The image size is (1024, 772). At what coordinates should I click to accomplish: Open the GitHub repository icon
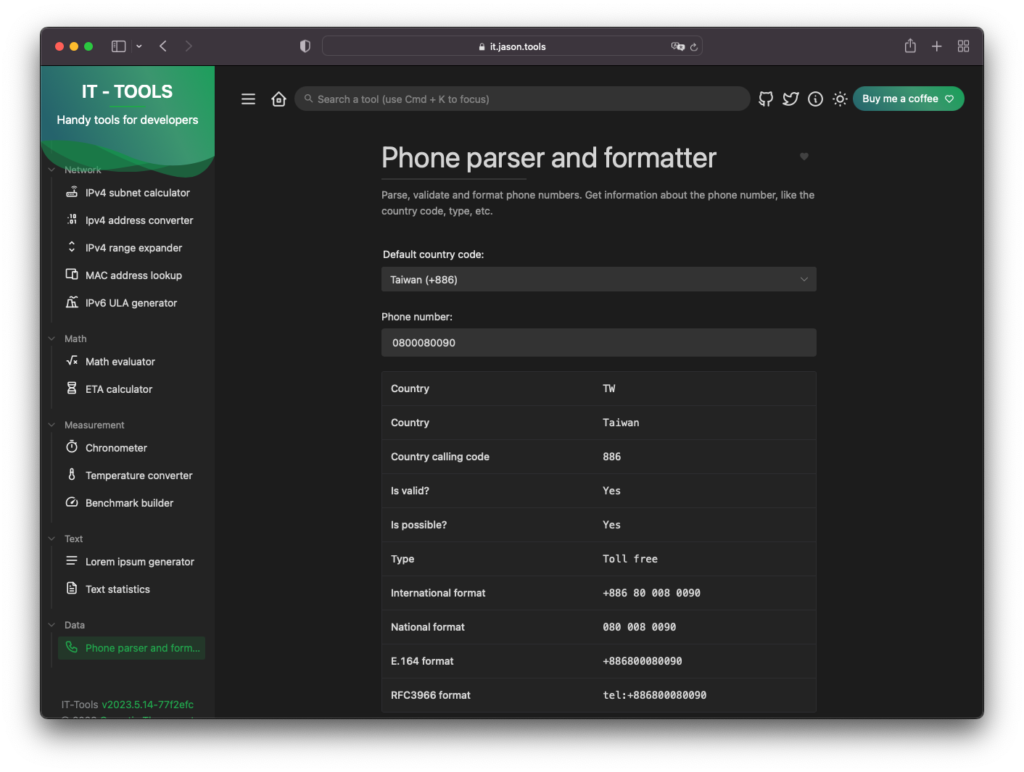(765, 99)
